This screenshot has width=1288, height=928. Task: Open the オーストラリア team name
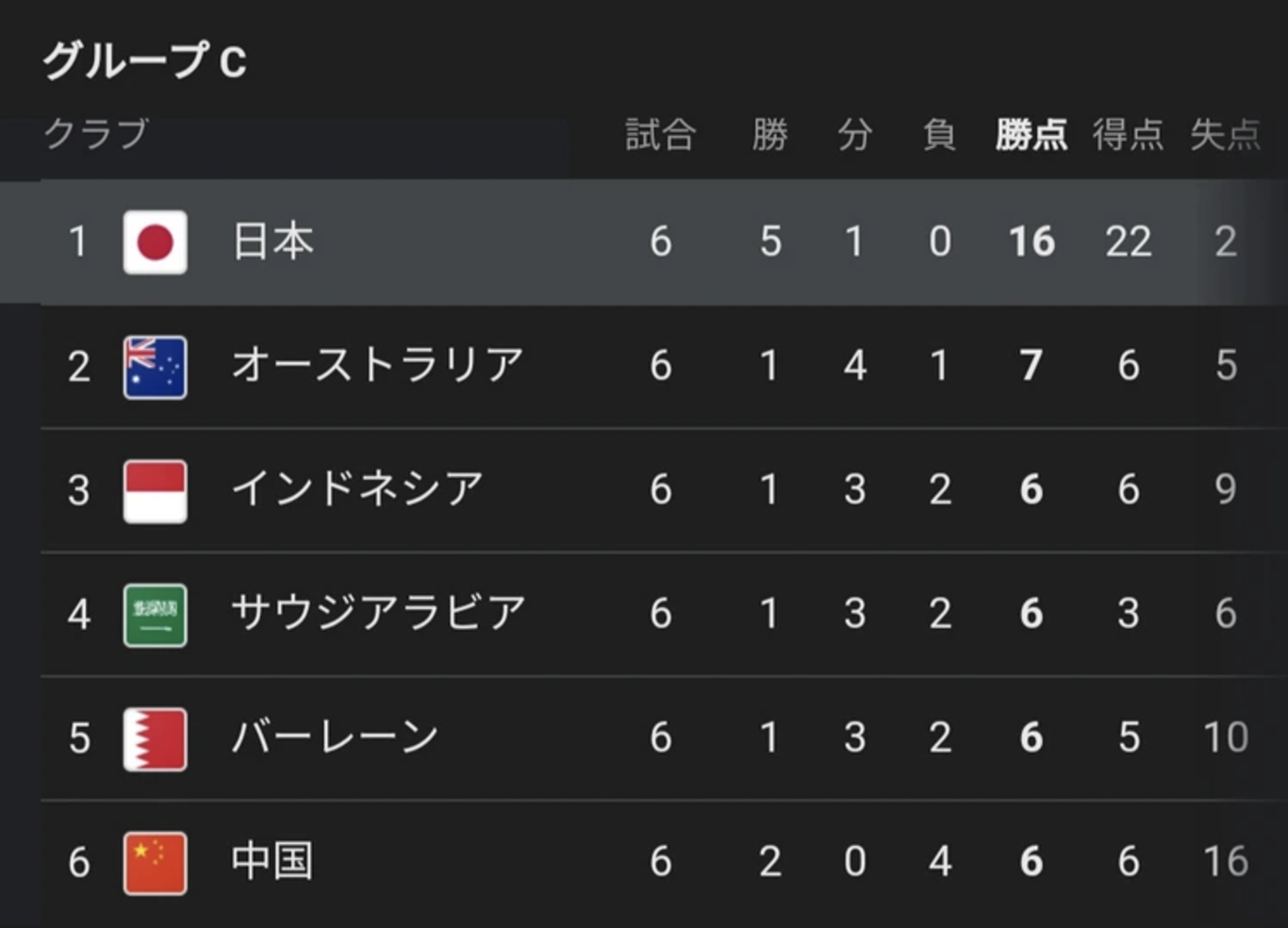pos(377,365)
